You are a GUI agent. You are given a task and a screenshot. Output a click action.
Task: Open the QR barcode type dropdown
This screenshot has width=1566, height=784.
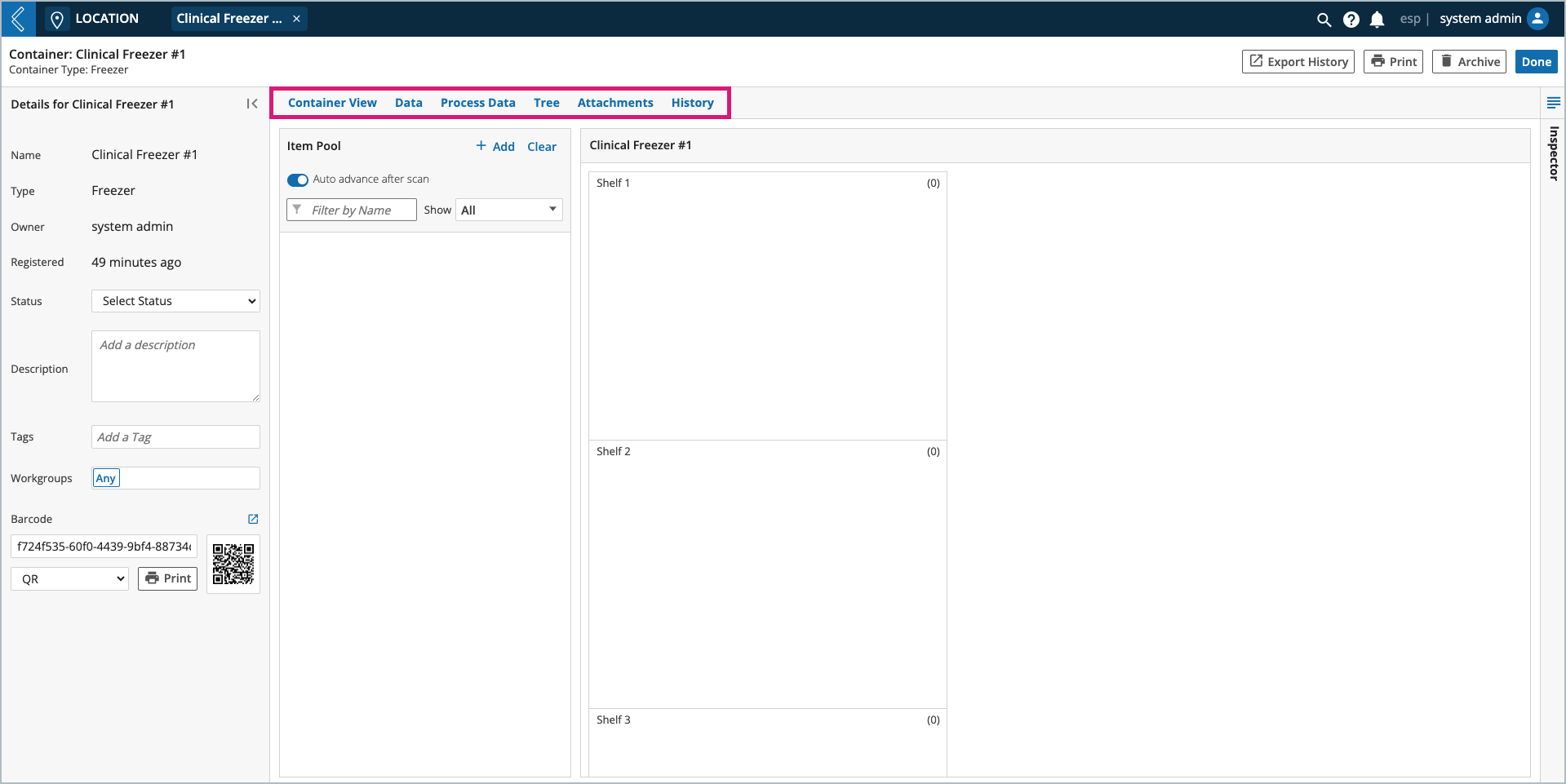point(70,579)
